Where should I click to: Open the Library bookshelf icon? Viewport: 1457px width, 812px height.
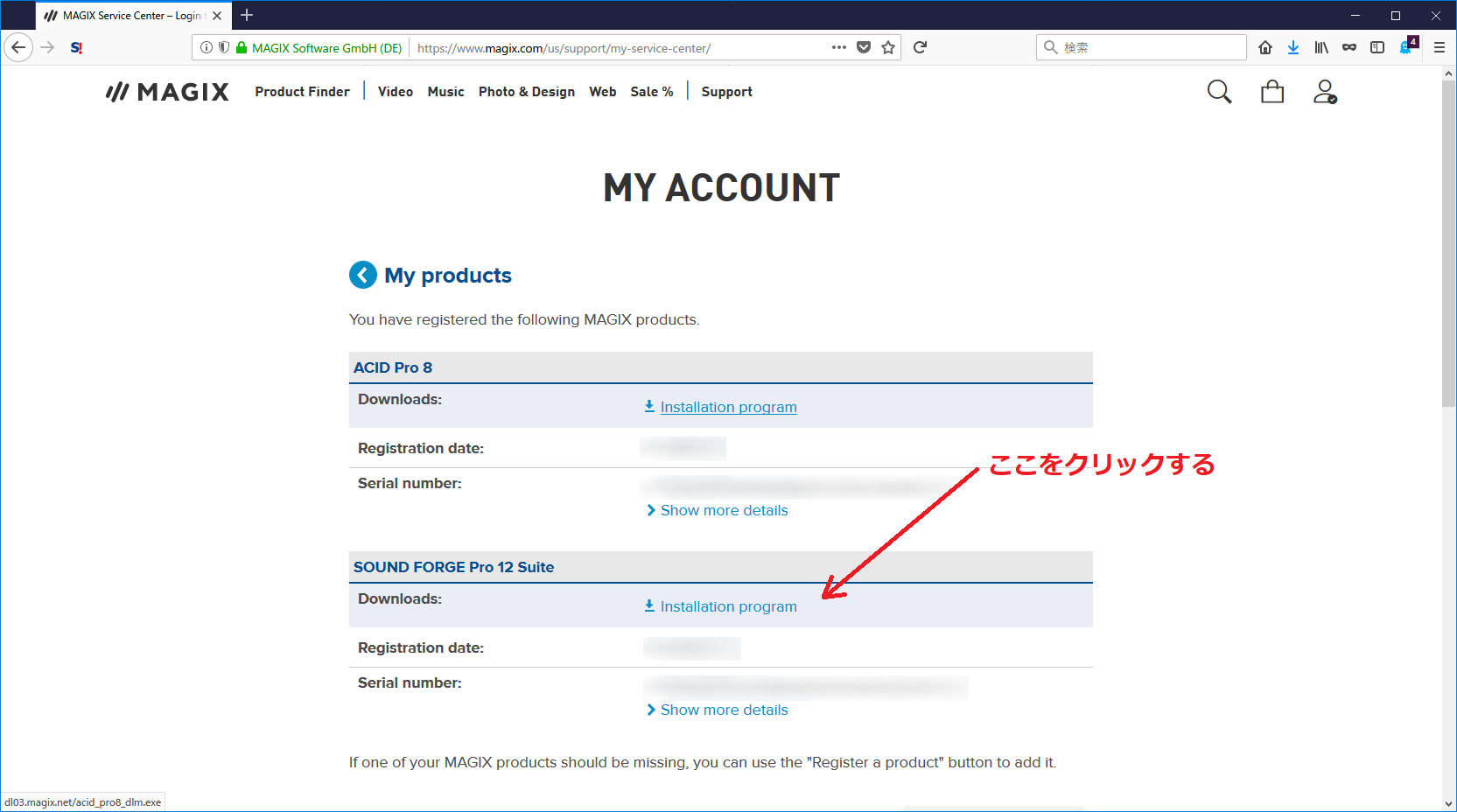(x=1321, y=47)
